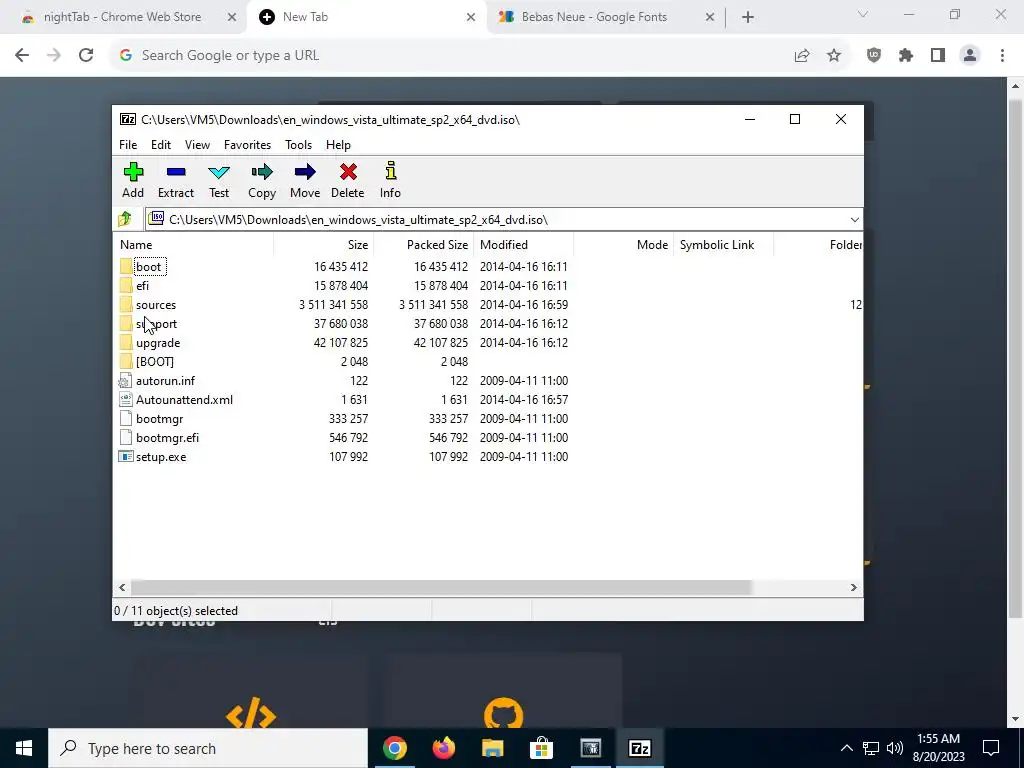Open 7-Zip from the taskbar

pyautogui.click(x=639, y=748)
